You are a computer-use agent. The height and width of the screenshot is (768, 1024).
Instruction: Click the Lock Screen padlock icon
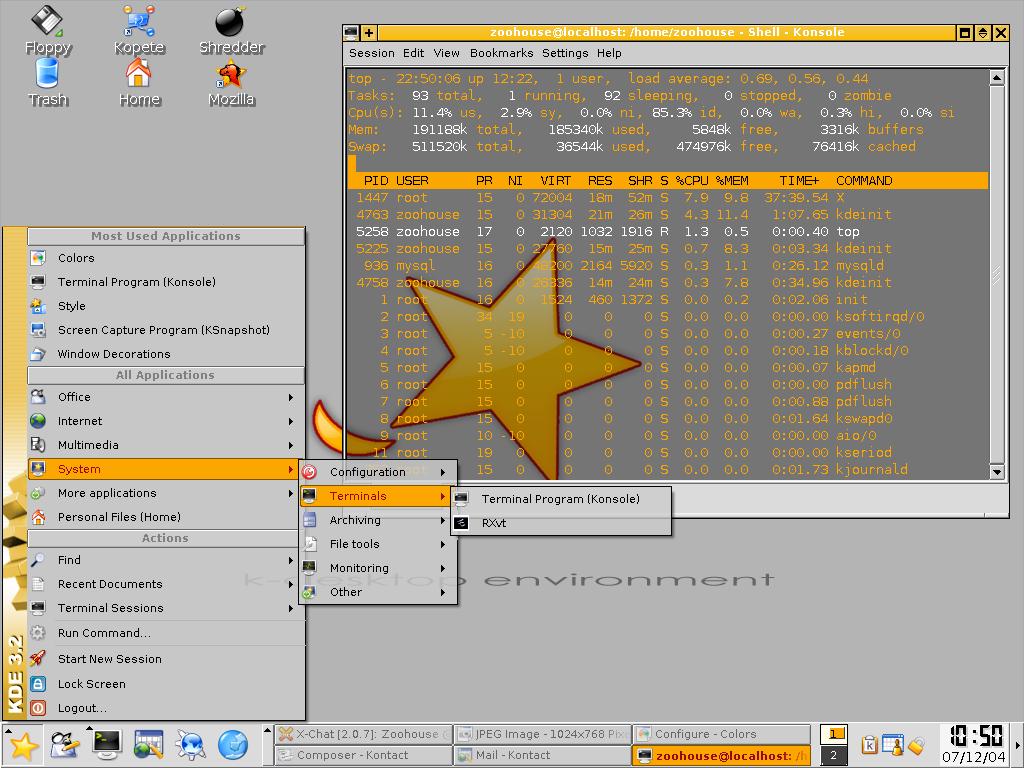coord(38,684)
